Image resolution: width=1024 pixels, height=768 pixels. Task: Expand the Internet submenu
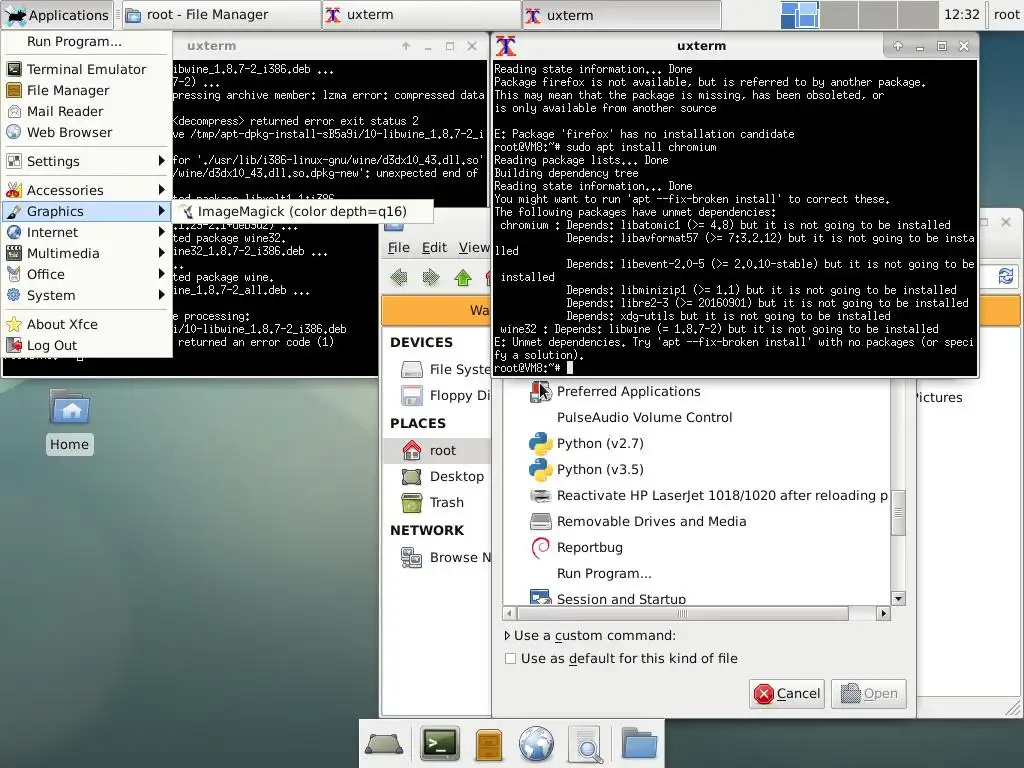pyautogui.click(x=88, y=232)
